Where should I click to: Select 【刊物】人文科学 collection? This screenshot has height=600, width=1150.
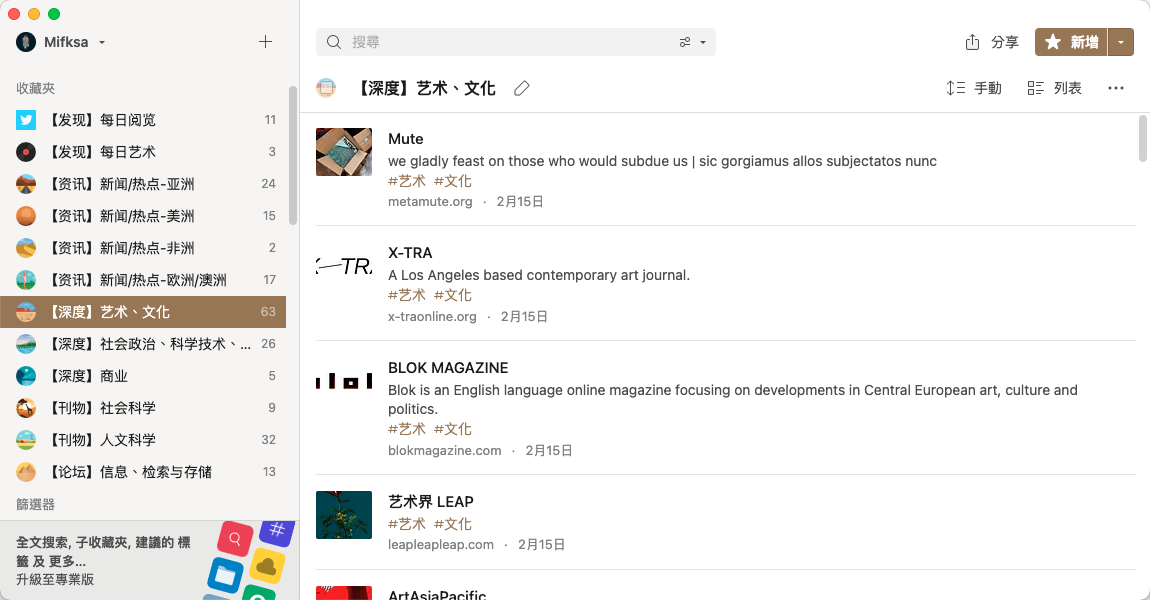tap(143, 439)
